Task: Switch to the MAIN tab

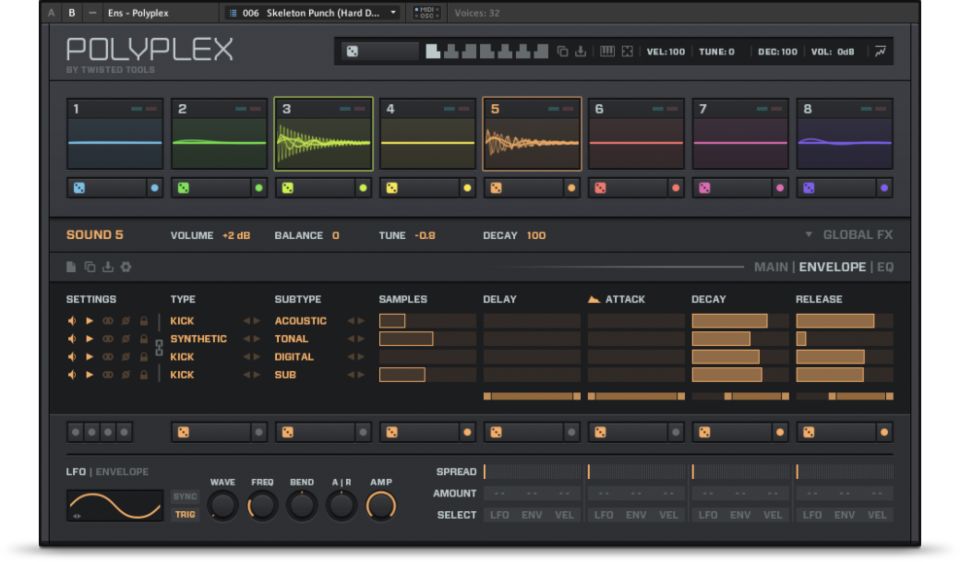Action: (770, 267)
